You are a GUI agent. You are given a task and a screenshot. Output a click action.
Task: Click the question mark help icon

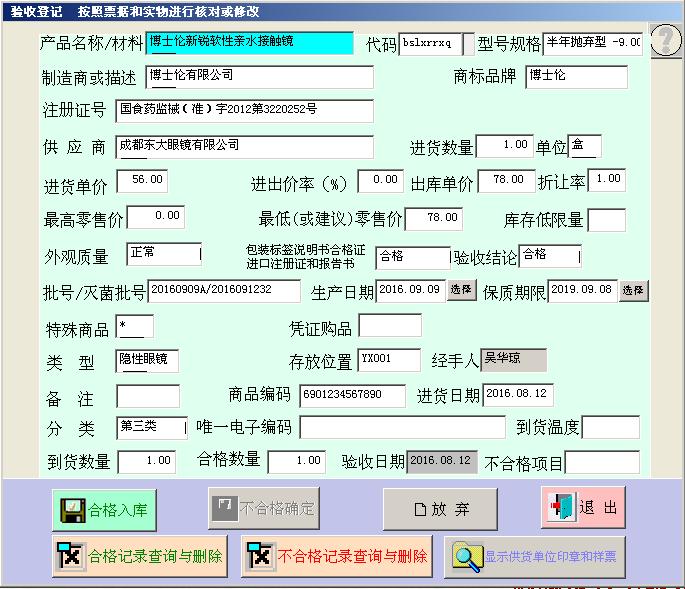[666, 40]
